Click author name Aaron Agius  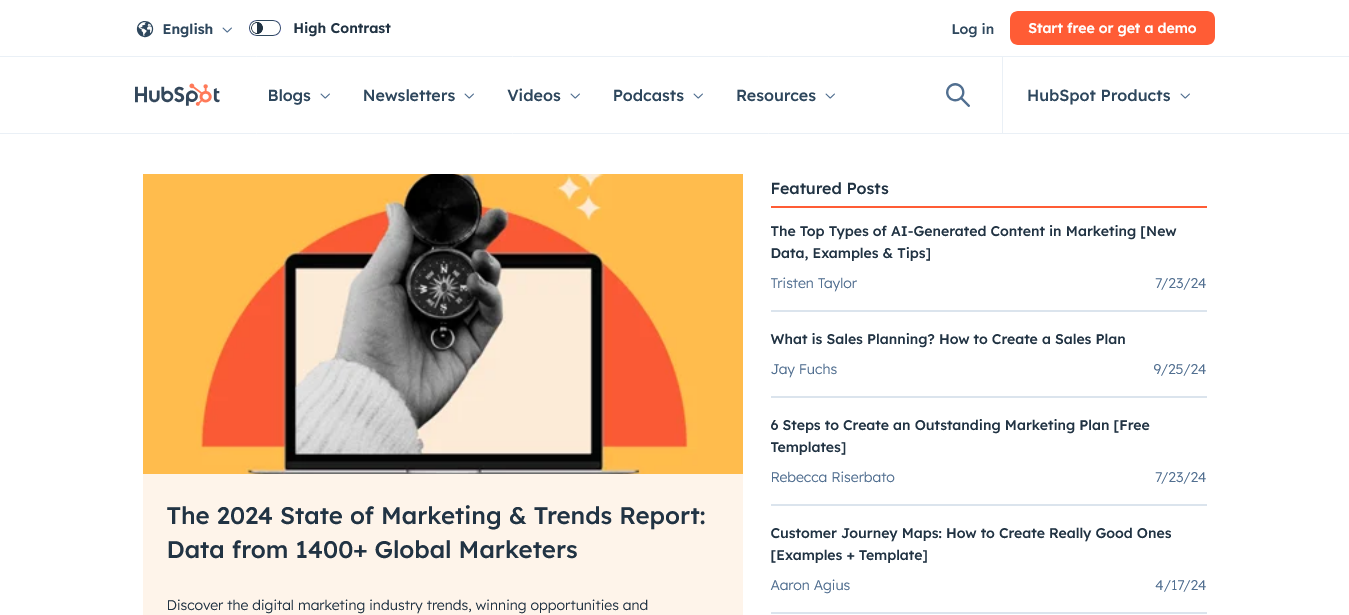click(810, 585)
